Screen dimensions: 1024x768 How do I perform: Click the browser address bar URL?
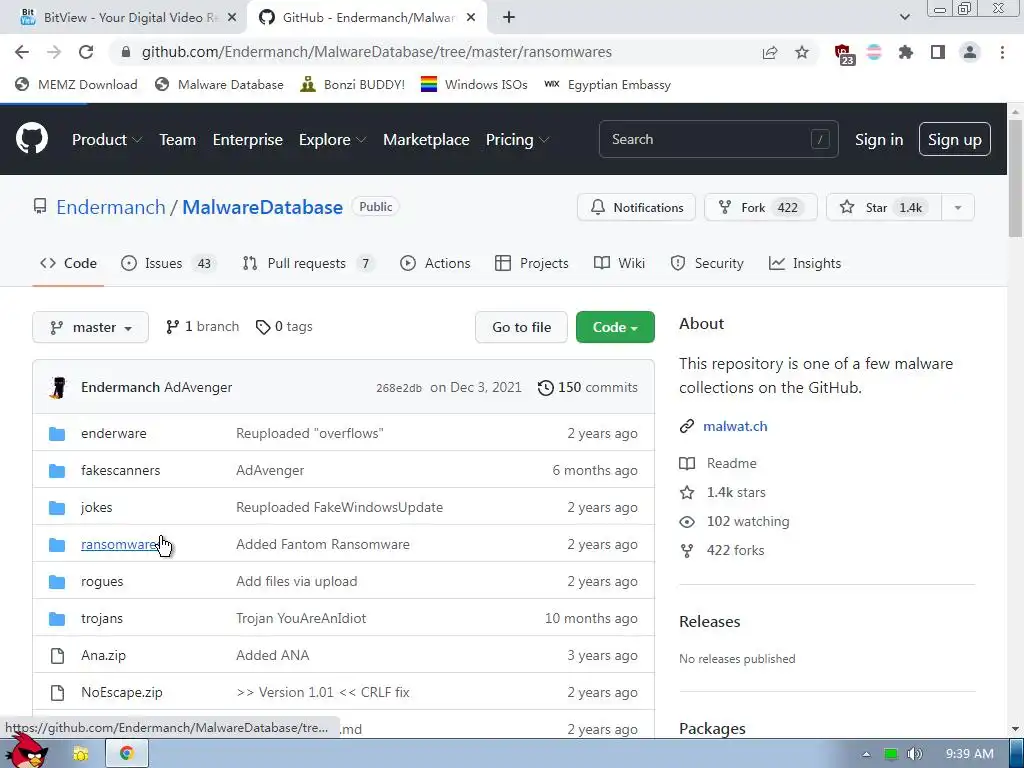pyautogui.click(x=377, y=52)
